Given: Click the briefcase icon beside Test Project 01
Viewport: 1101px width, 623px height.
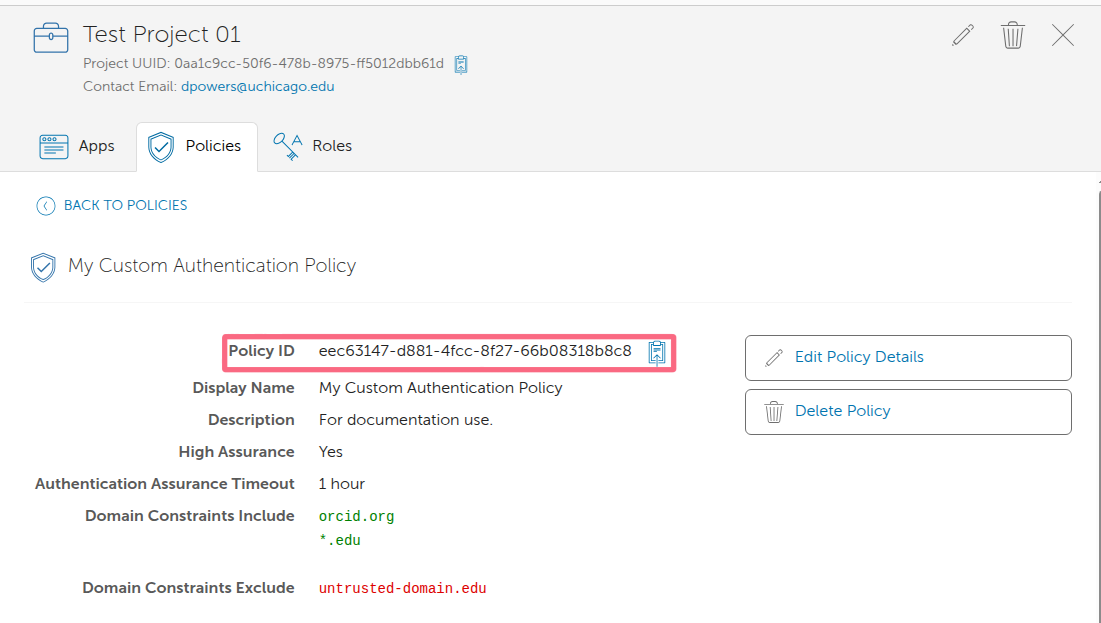Looking at the screenshot, I should (x=50, y=35).
